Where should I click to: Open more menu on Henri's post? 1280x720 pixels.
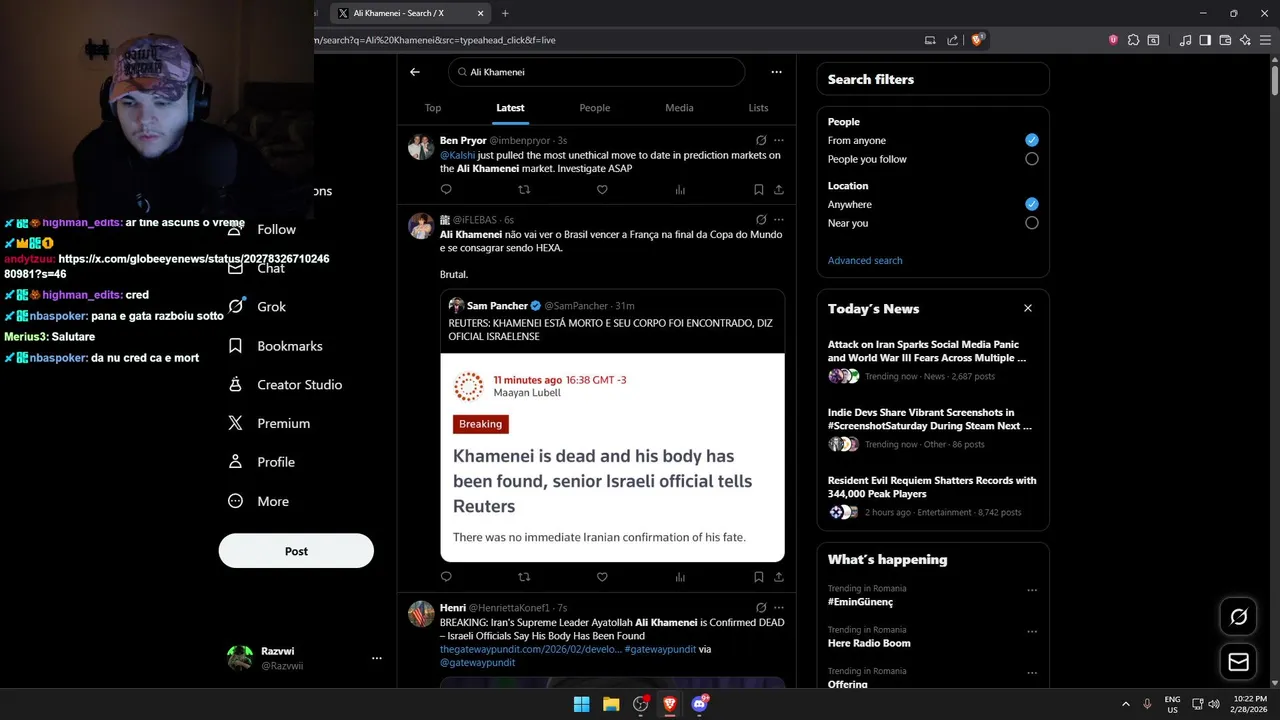779,607
